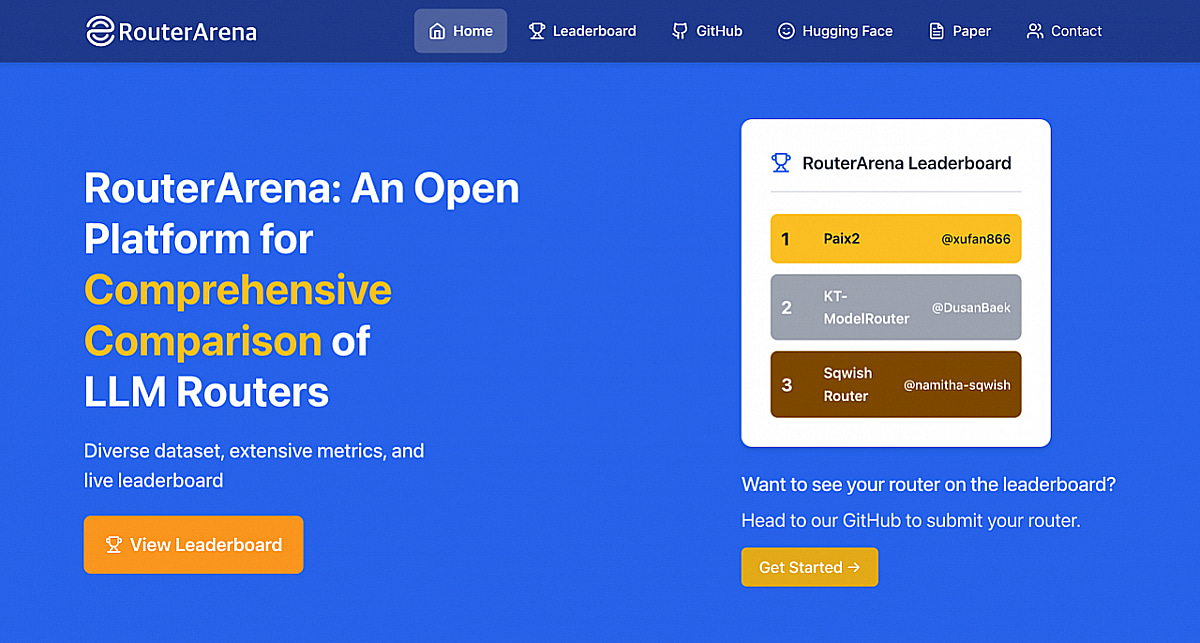Click the house icon in navigation
This screenshot has width=1200, height=643.
(437, 31)
